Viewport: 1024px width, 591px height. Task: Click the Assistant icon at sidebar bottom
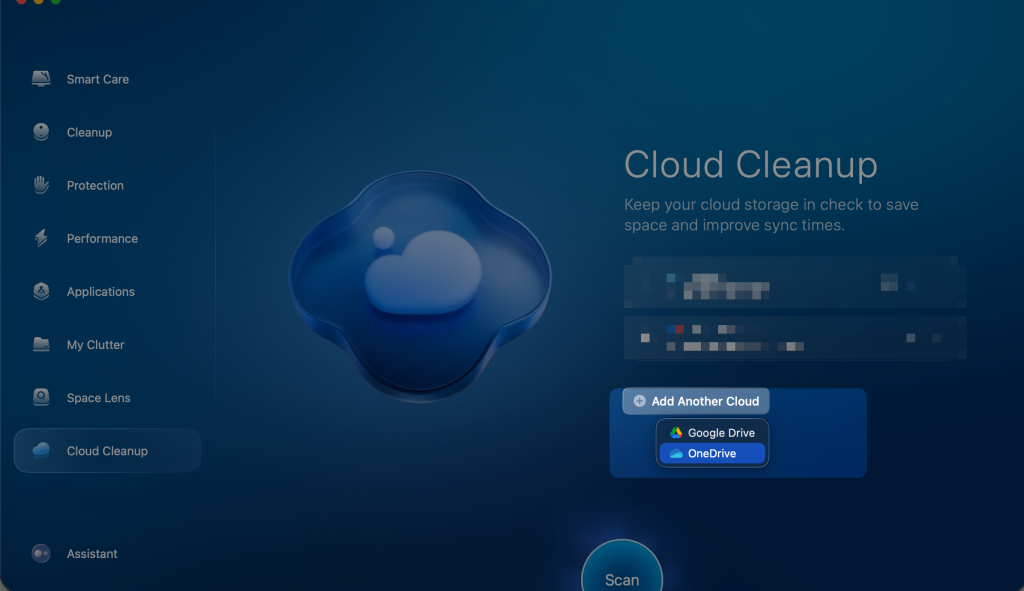[x=40, y=553]
